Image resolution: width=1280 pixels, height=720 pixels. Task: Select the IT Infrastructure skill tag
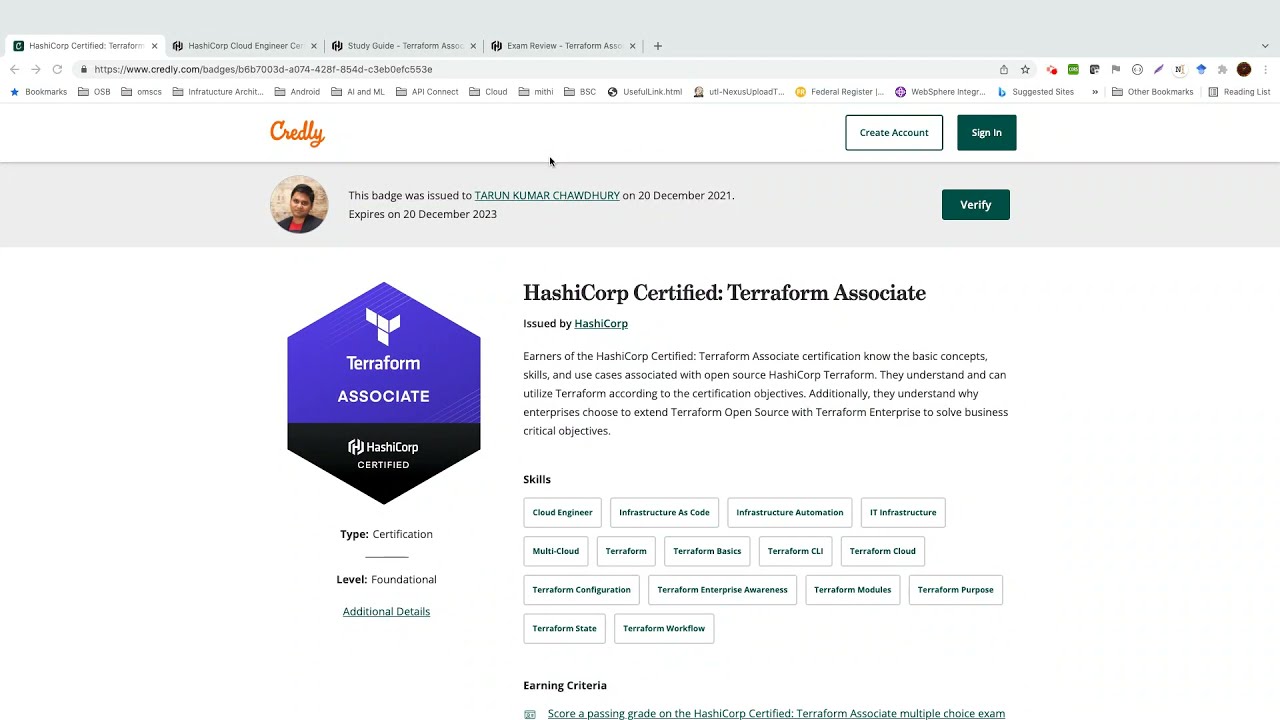903,513
